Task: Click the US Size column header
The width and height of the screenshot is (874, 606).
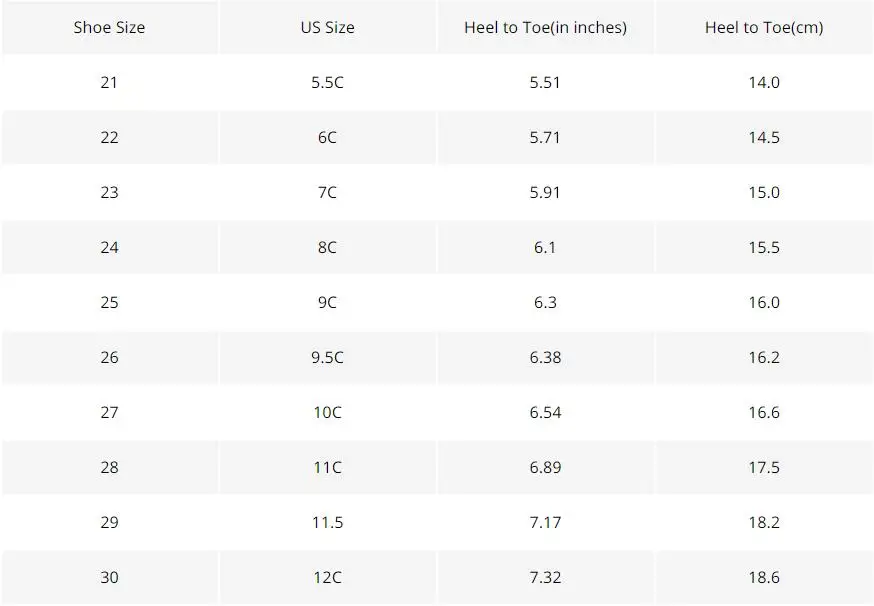Action: tap(327, 27)
